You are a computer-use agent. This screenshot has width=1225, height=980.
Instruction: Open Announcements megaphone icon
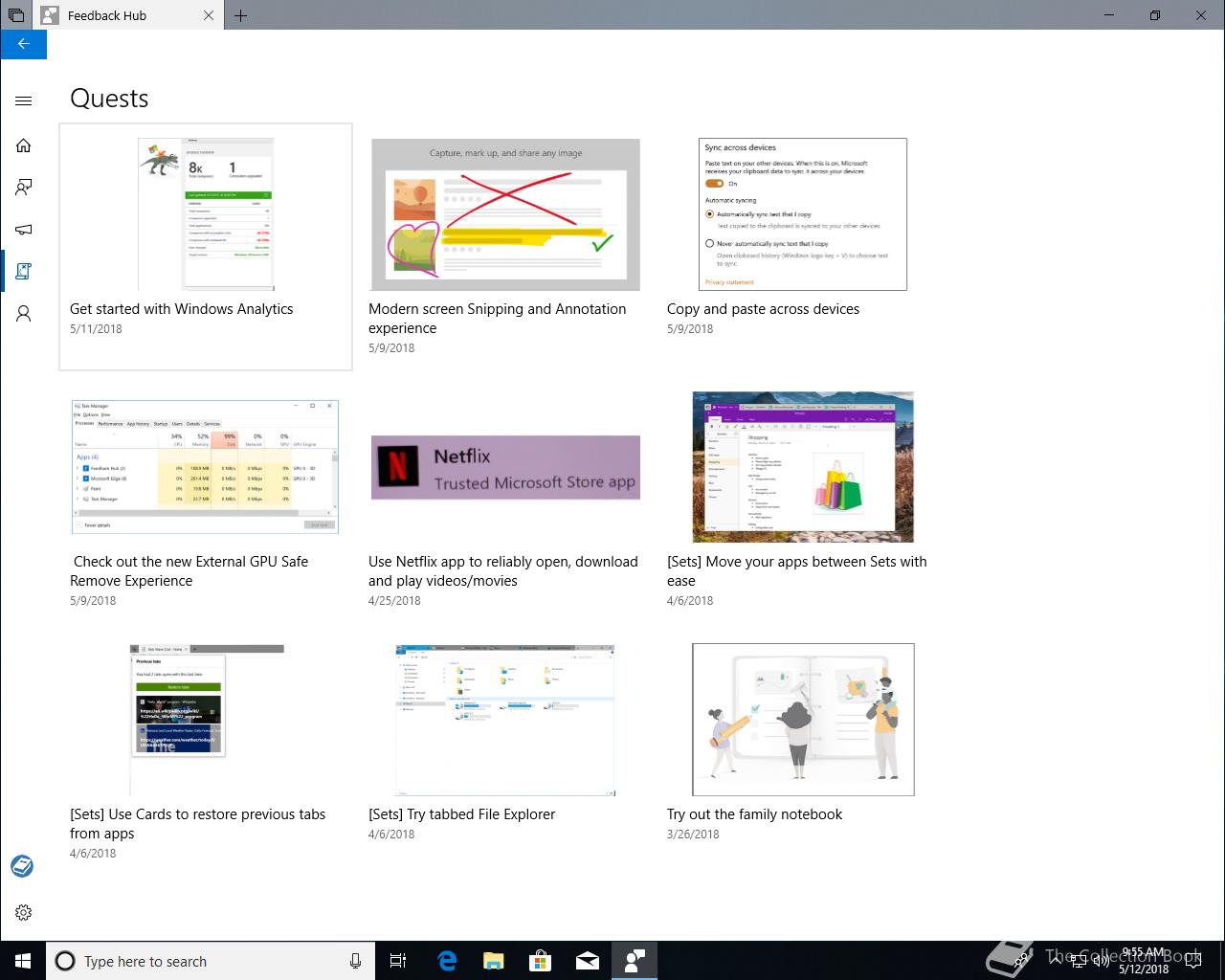pyautogui.click(x=23, y=230)
